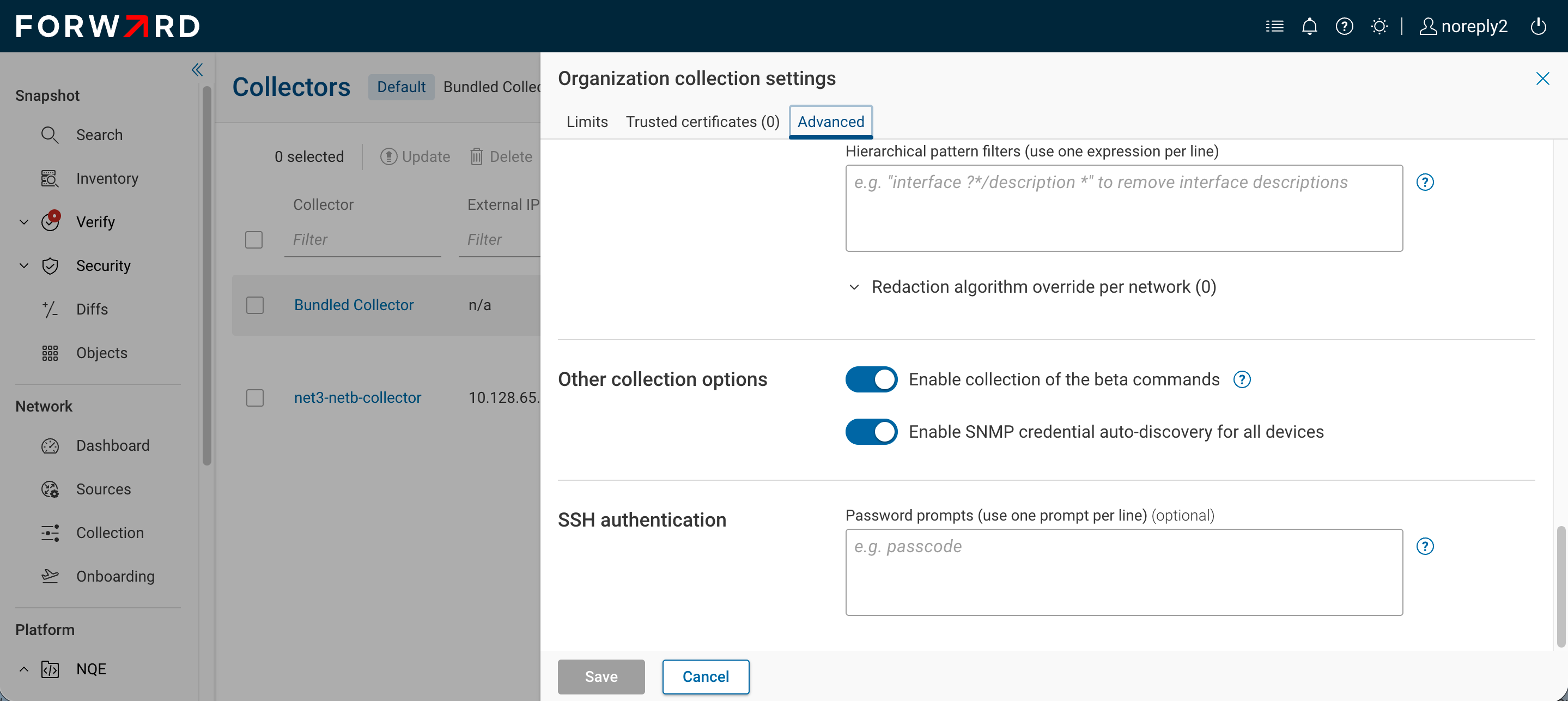Open the net3-netb-collector link
This screenshot has width=1568, height=701.
point(357,398)
